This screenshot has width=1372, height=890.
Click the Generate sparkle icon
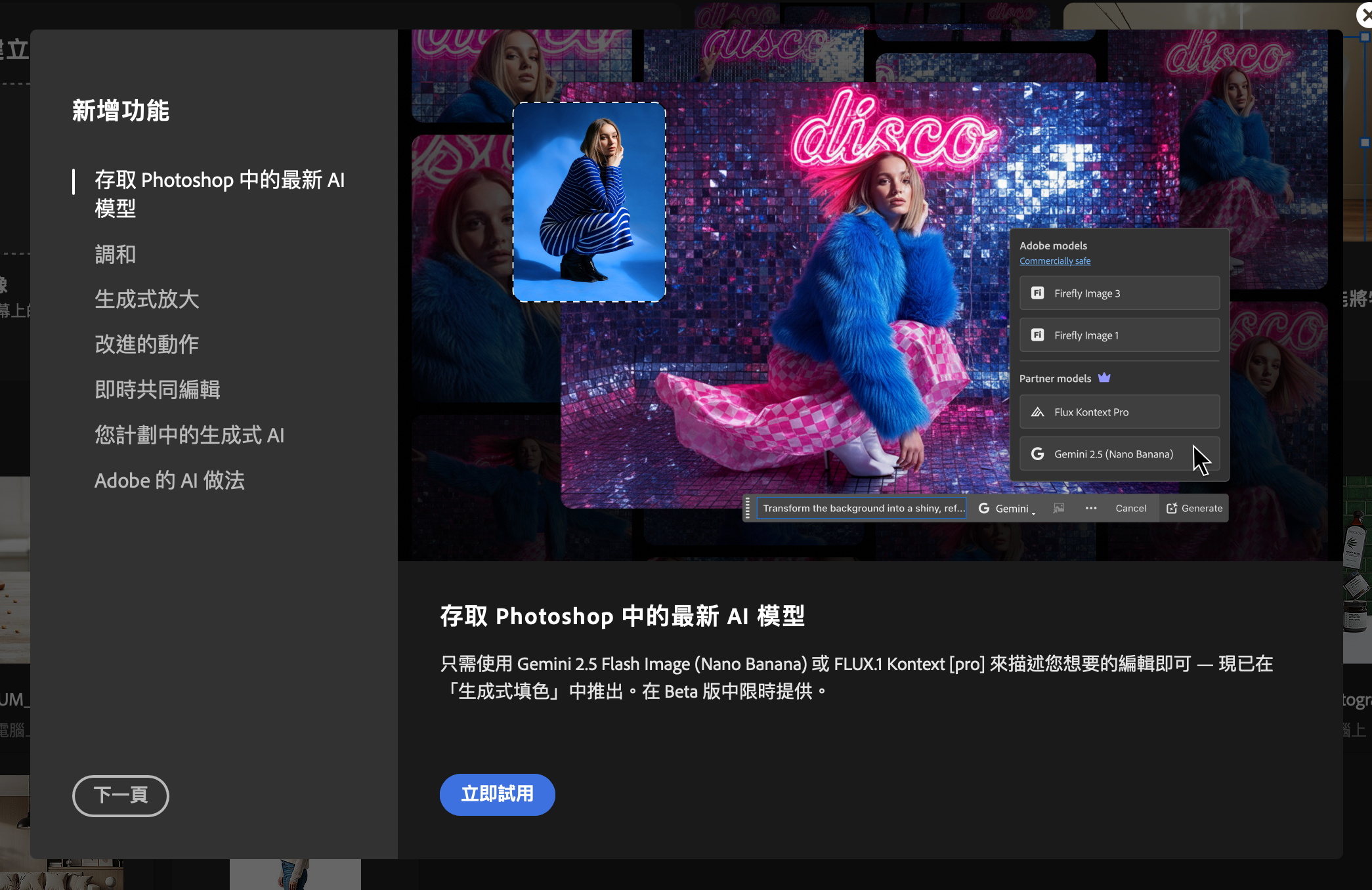coord(1172,508)
